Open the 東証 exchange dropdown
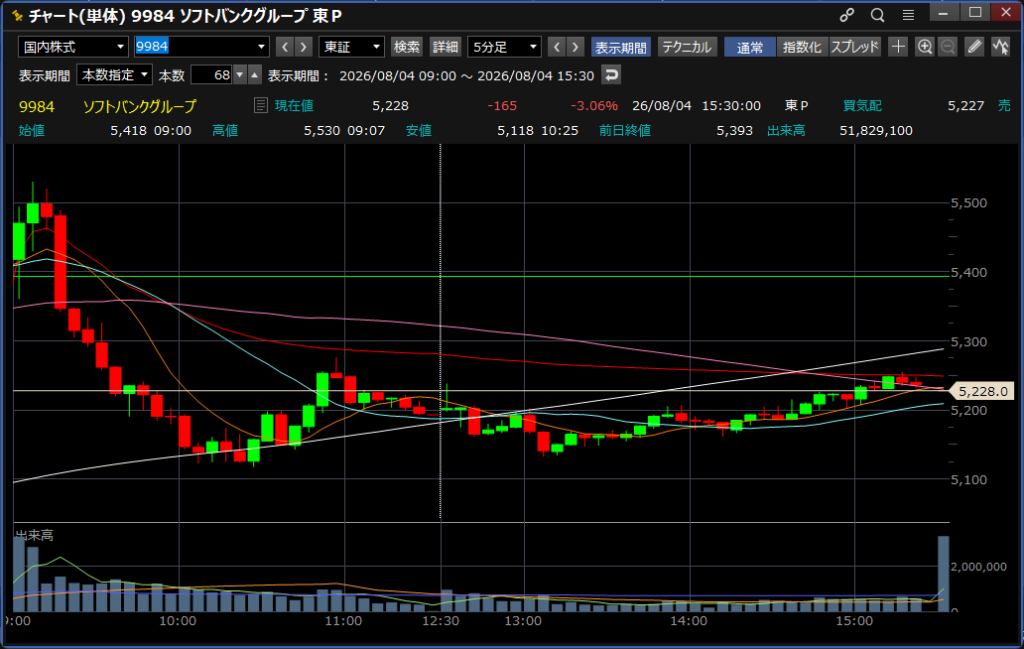This screenshot has height=649, width=1024. point(351,46)
